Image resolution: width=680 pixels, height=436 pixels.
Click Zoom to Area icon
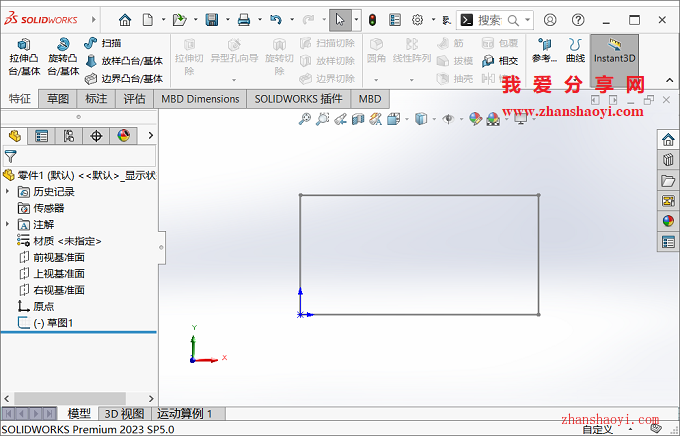tap(322, 118)
